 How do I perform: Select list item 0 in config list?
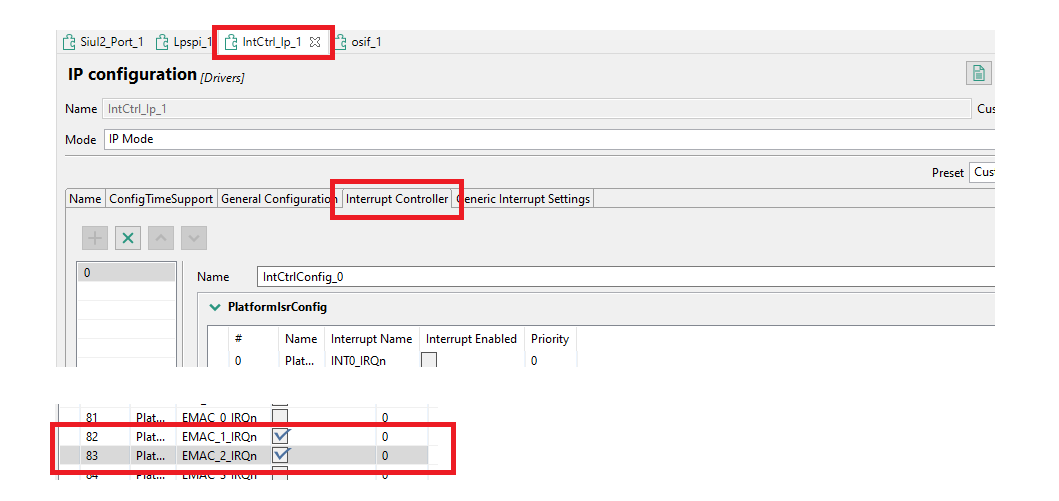[x=126, y=273]
